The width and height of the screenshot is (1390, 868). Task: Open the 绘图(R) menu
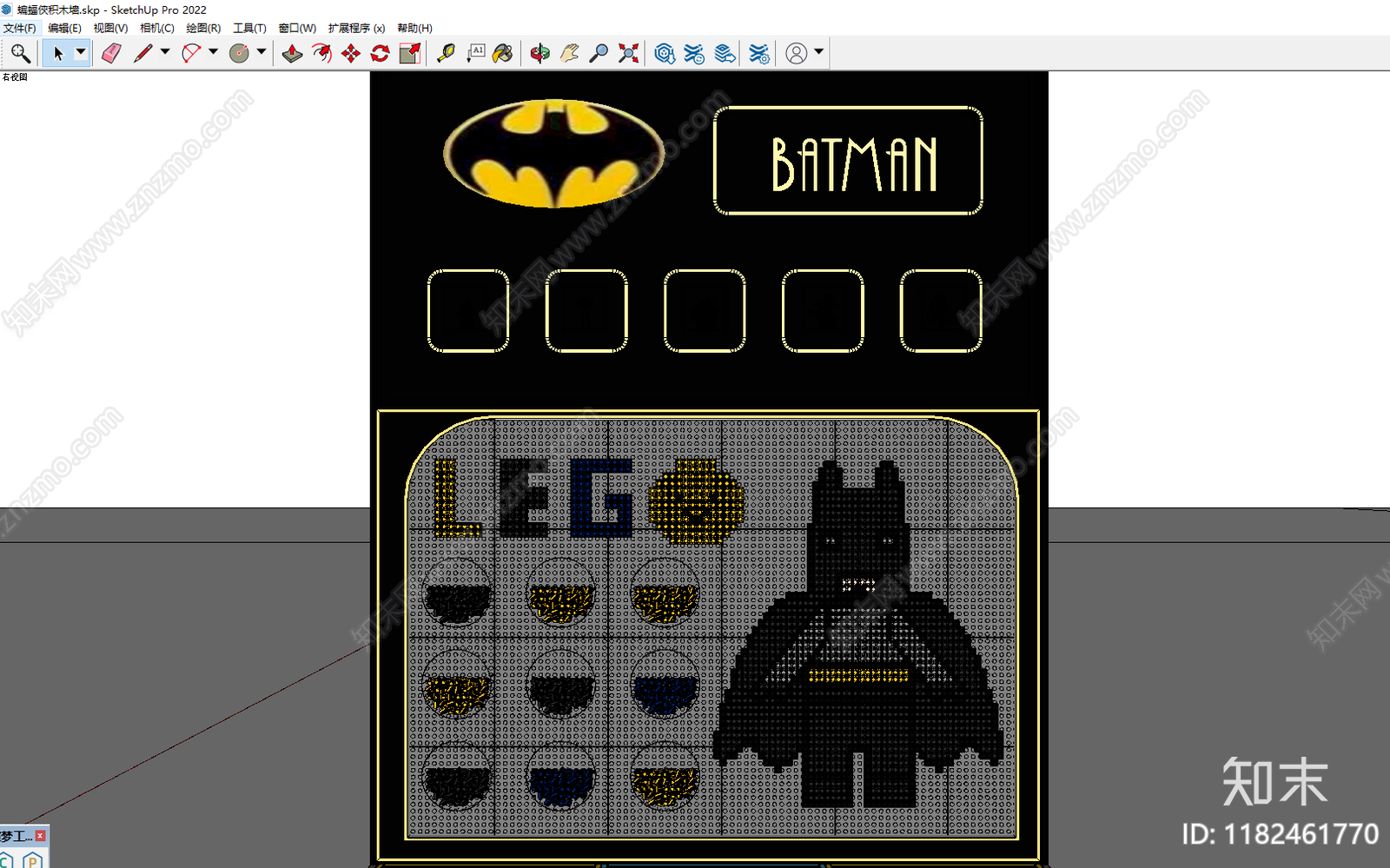pos(203,28)
